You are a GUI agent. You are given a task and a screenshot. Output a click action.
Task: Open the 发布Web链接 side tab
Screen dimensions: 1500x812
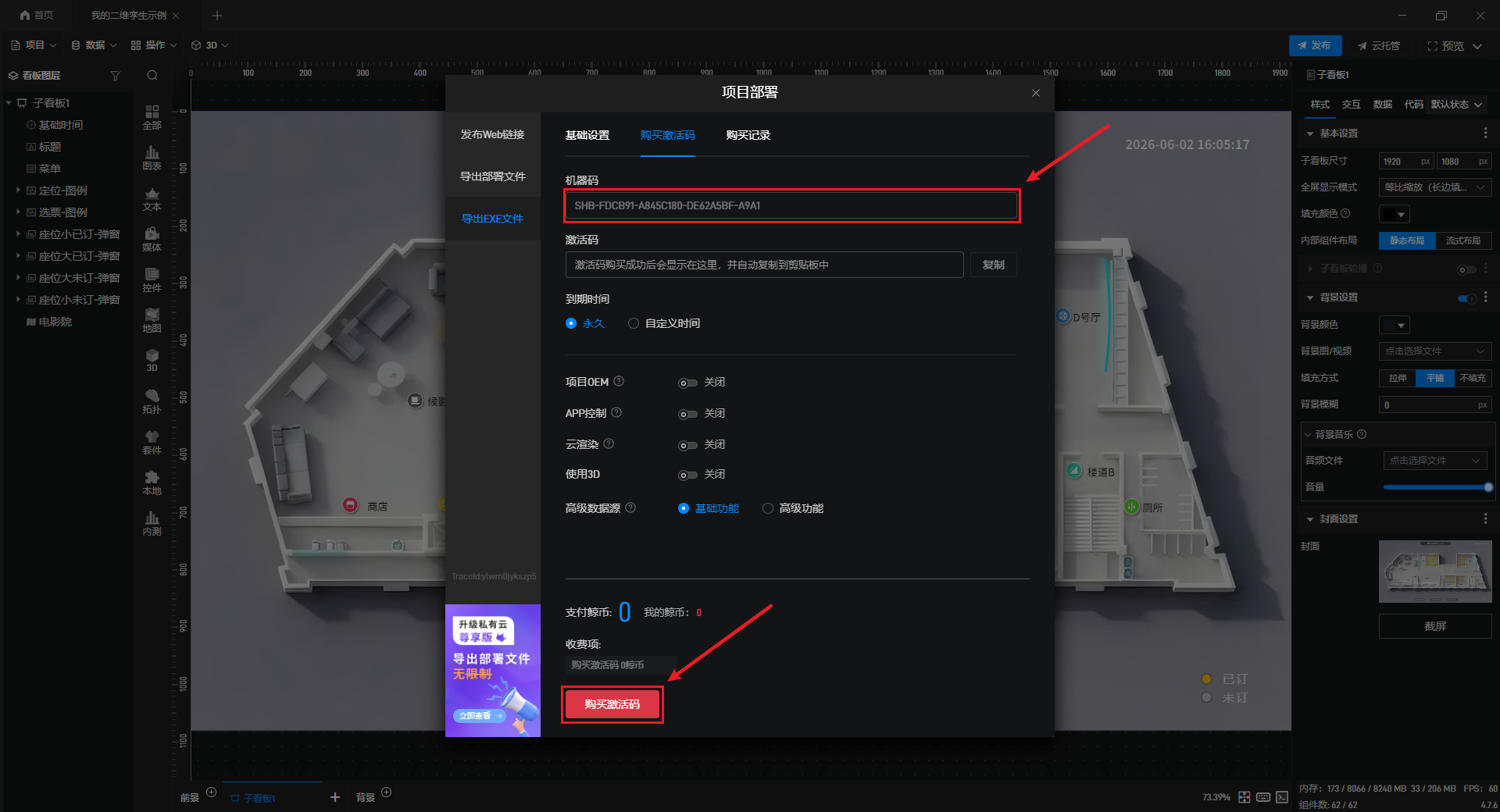[x=492, y=134]
